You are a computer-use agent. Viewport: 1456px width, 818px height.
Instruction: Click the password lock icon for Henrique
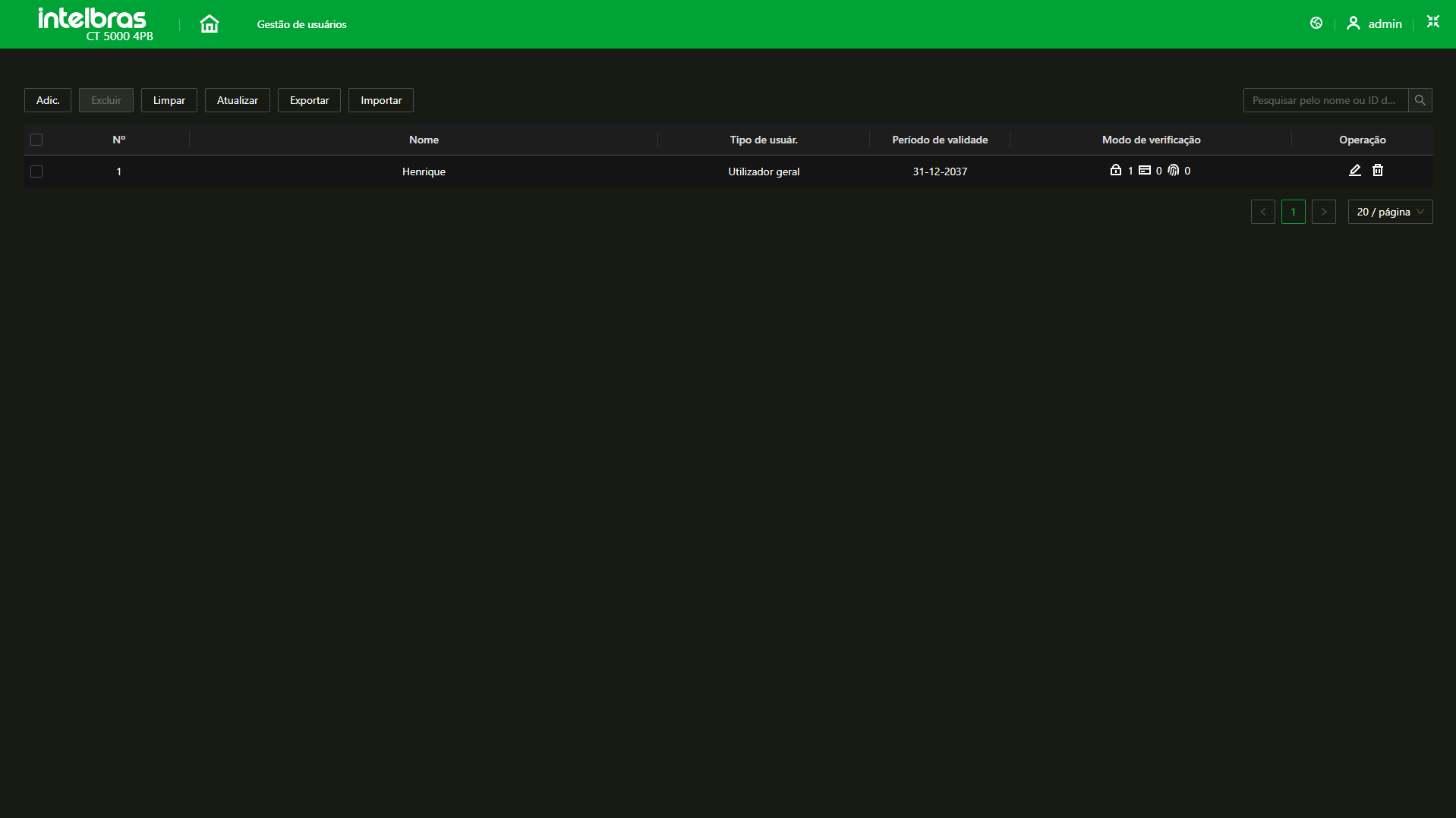1115,171
